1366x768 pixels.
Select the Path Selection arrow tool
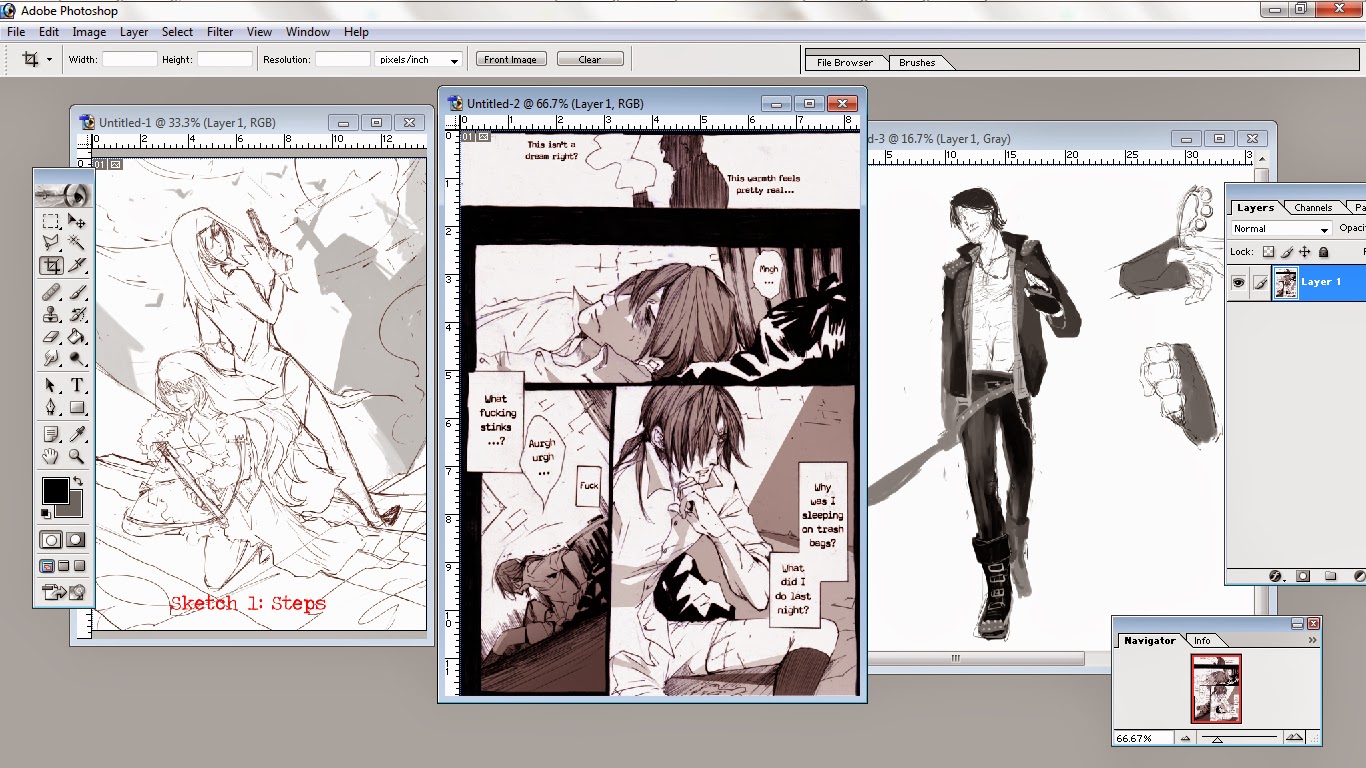click(51, 385)
